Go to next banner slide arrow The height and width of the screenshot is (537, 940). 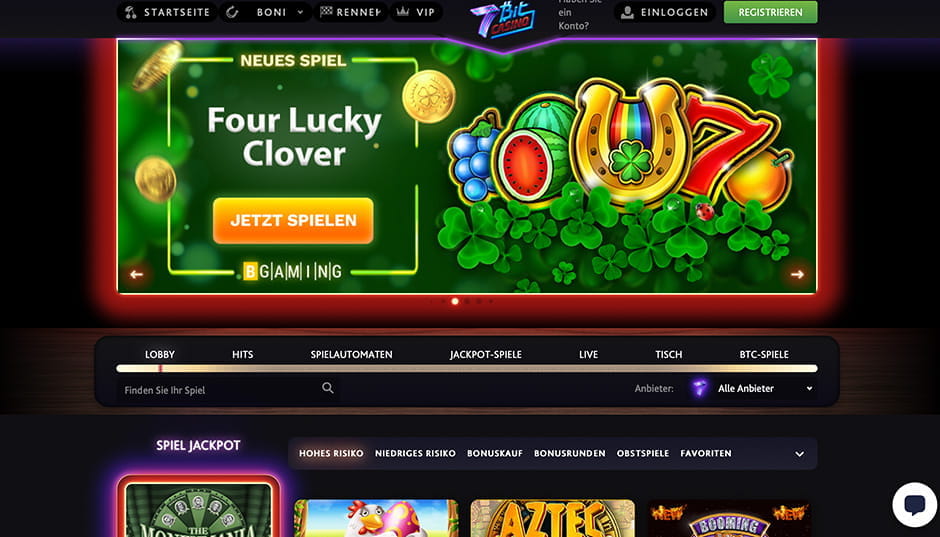click(797, 274)
